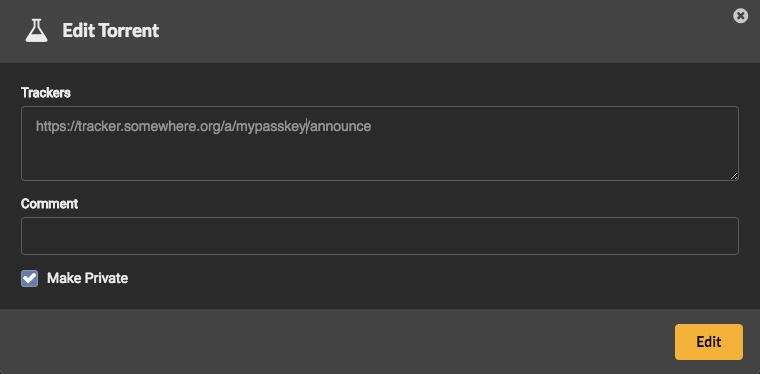Close the Edit Torrent dialog
760x374 pixels.
[x=740, y=16]
